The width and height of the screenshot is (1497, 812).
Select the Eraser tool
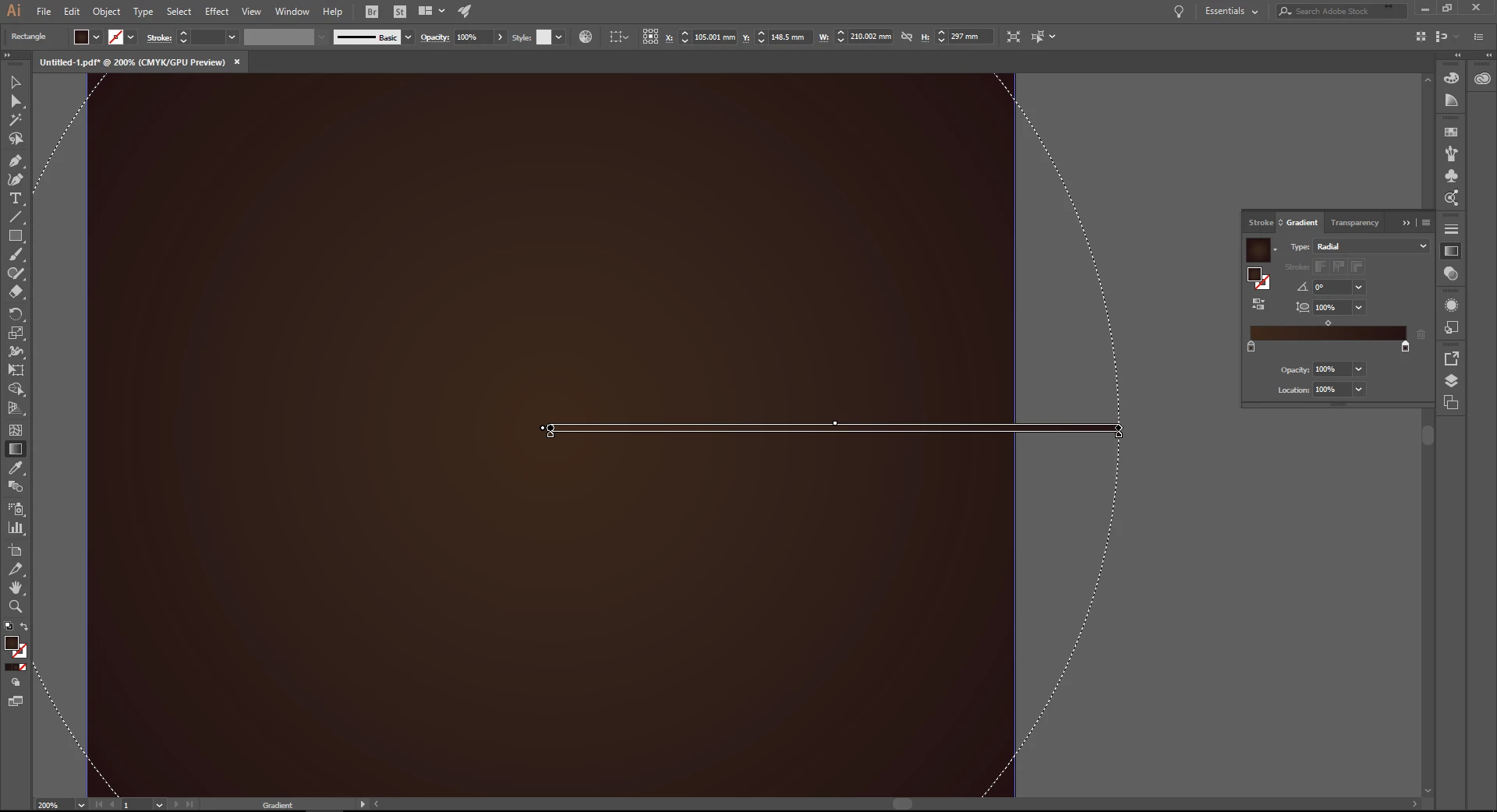[16, 292]
